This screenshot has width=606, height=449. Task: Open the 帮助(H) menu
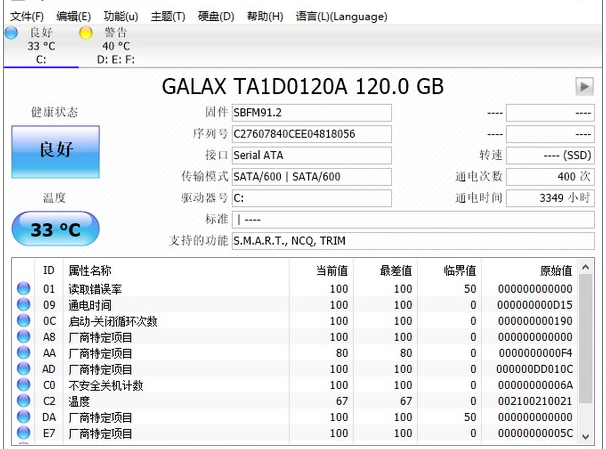pos(265,16)
